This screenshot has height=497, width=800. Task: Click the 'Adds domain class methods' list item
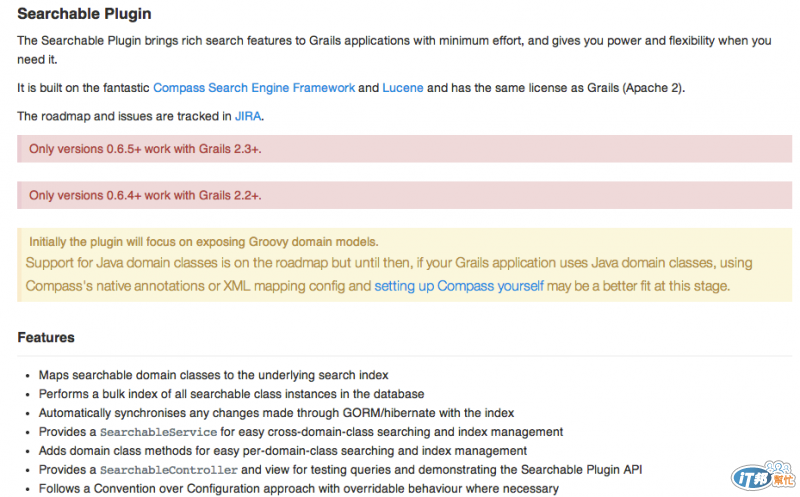tap(283, 451)
